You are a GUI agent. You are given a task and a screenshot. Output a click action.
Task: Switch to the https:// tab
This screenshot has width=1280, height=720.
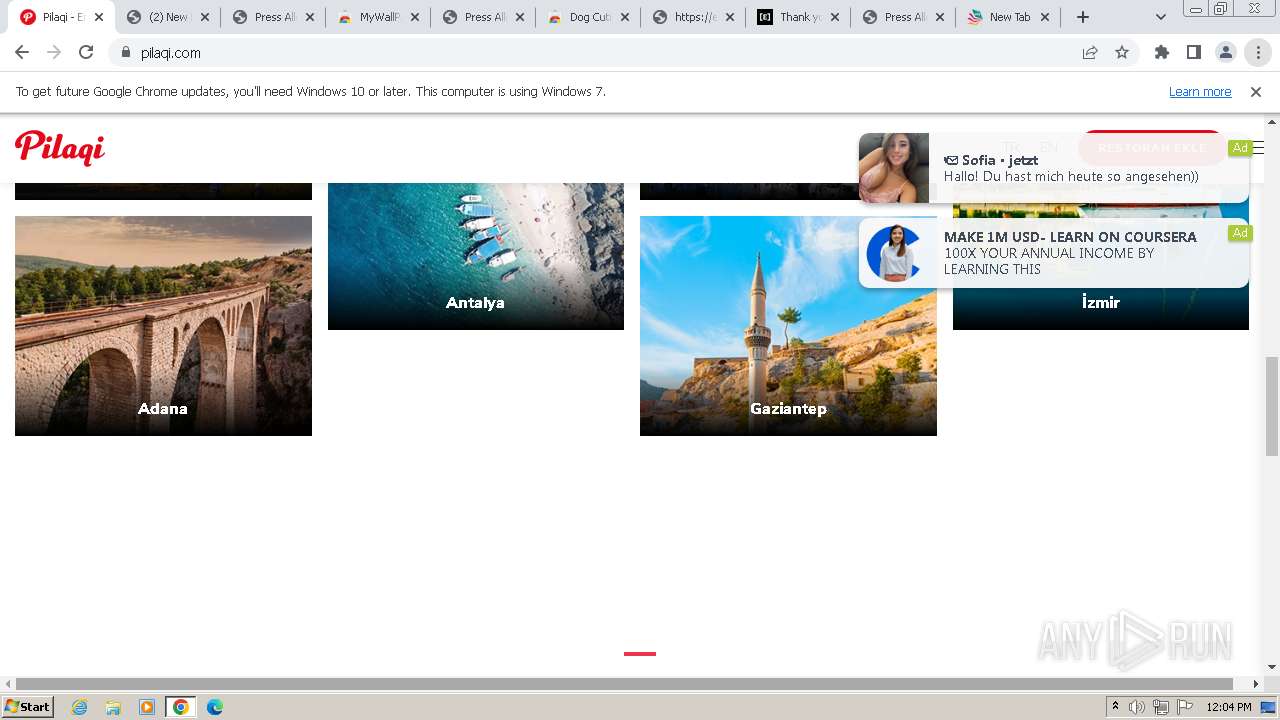[x=693, y=17]
